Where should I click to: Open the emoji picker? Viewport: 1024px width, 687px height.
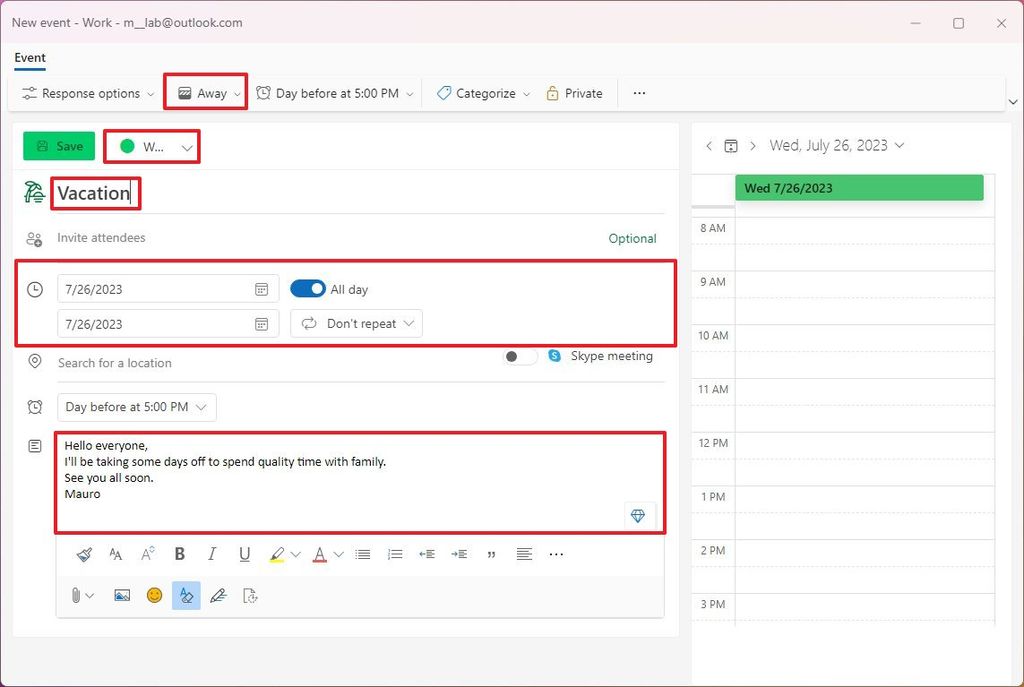pos(153,595)
